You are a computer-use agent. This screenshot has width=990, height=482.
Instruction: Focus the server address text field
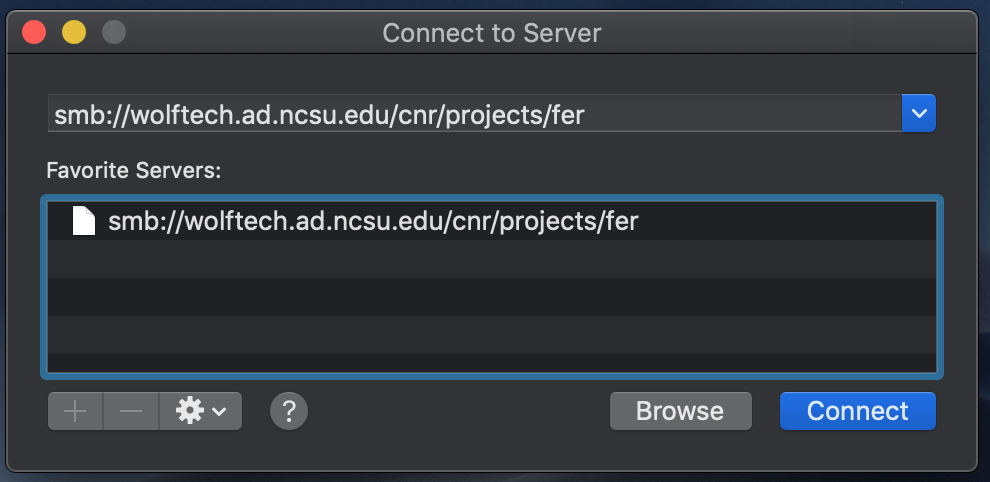[475, 114]
